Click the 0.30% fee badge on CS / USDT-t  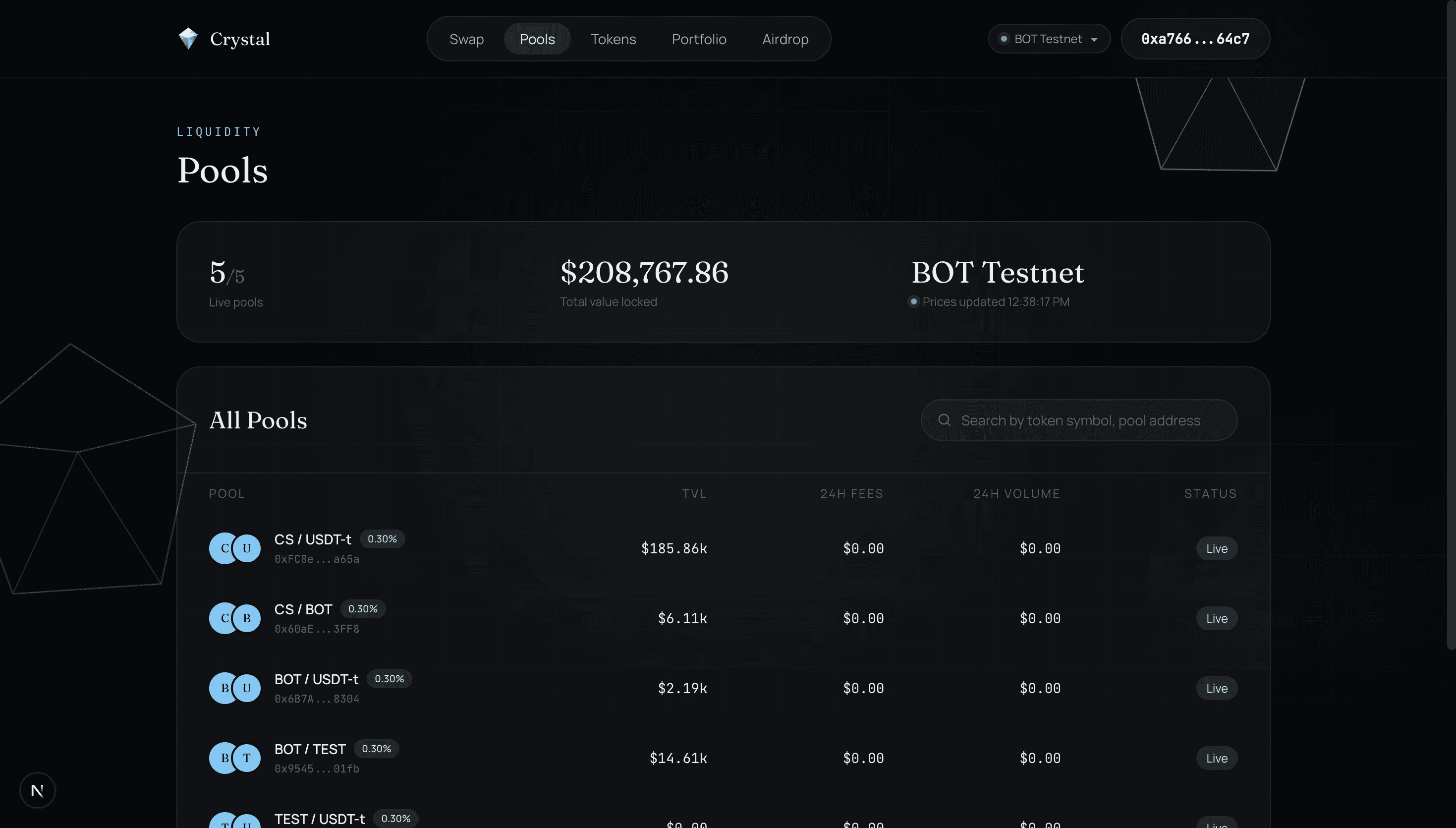382,538
